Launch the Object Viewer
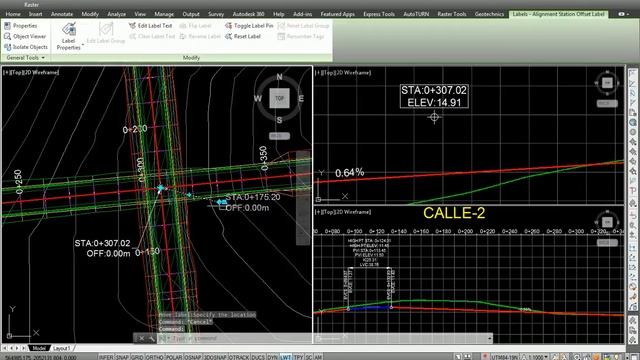Image resolution: width=640 pixels, height=360 pixels. click(25, 36)
